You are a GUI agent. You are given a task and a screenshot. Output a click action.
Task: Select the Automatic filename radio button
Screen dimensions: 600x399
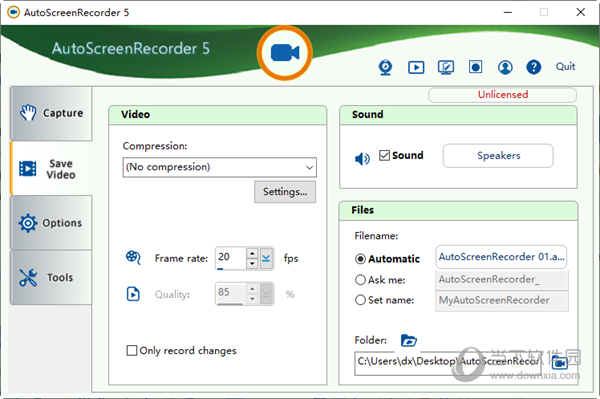coord(360,259)
